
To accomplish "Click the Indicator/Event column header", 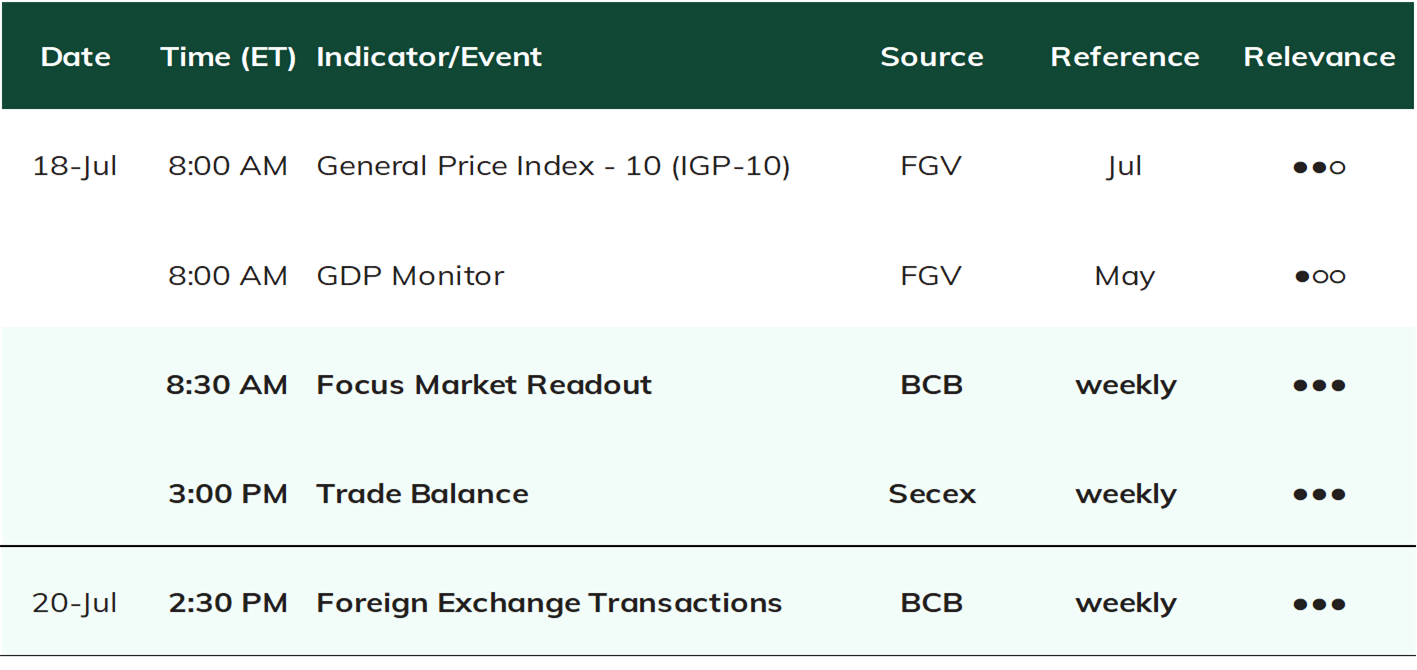I will 429,57.
